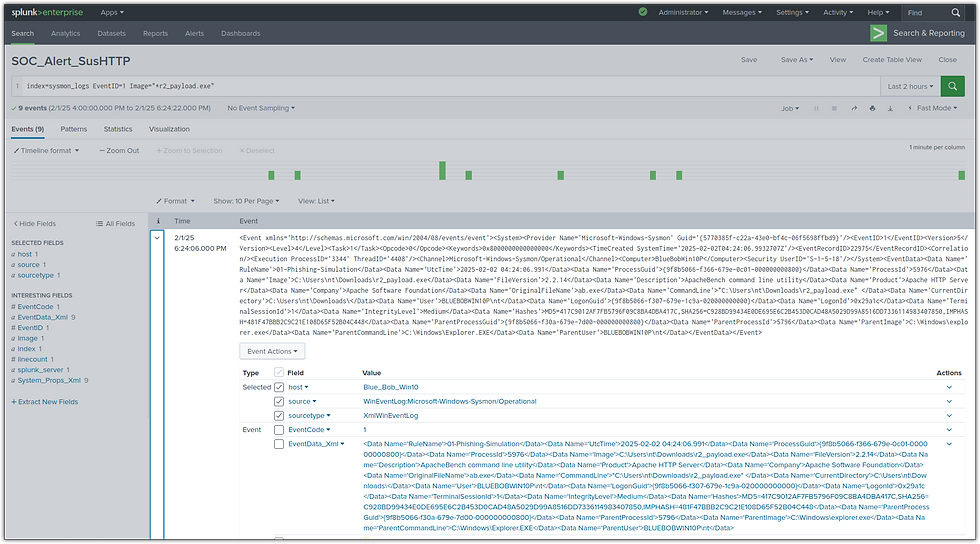Open the Save As dropdown
The image size is (980, 544).
tap(797, 60)
